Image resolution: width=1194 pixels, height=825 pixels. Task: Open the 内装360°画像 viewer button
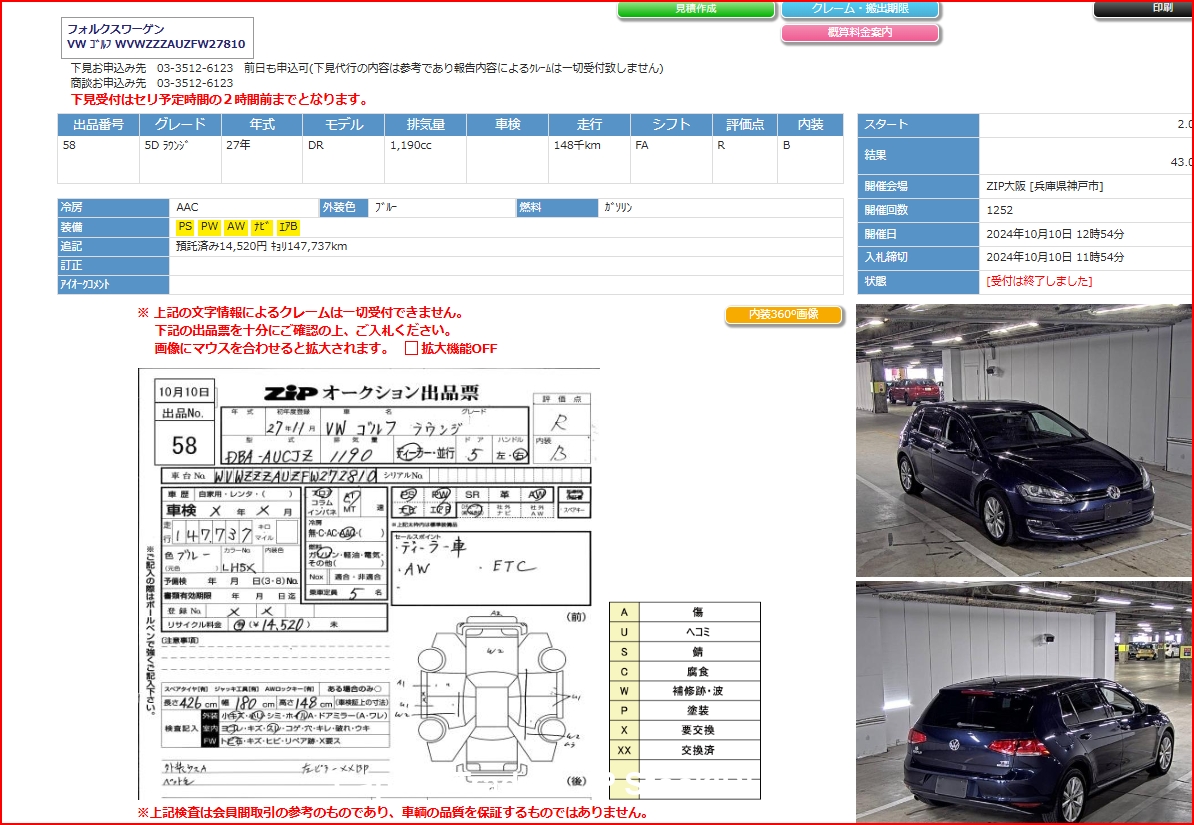784,315
